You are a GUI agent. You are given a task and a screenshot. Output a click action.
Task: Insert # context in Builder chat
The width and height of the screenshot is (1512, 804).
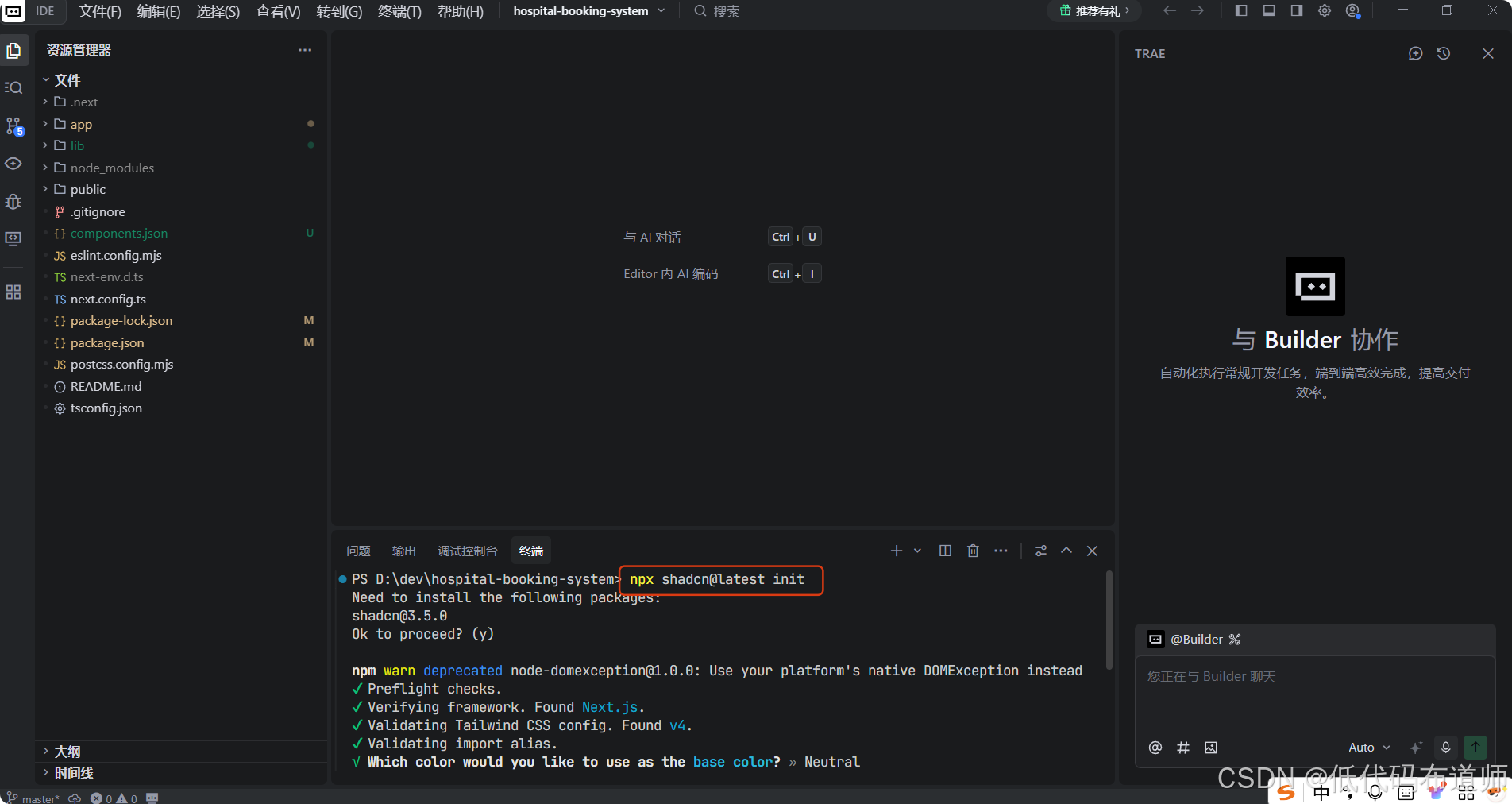pyautogui.click(x=1183, y=748)
